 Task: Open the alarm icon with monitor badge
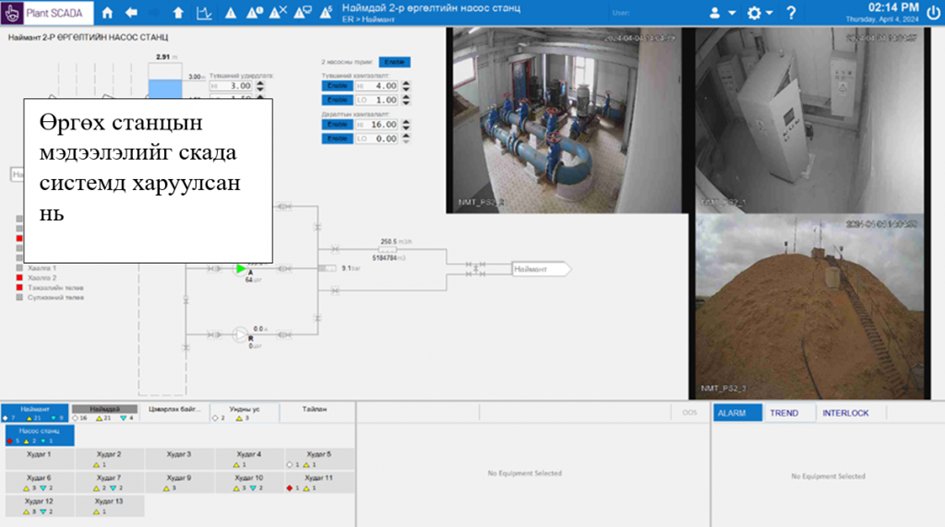coord(302,12)
